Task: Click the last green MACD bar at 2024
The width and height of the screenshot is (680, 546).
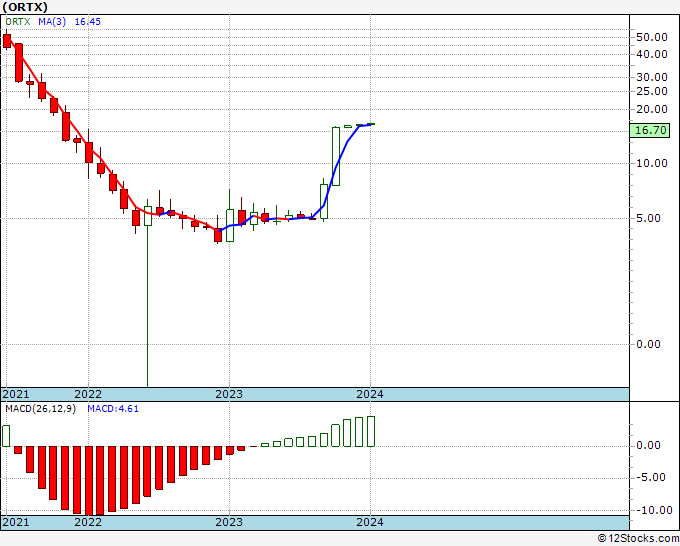Action: (x=371, y=432)
